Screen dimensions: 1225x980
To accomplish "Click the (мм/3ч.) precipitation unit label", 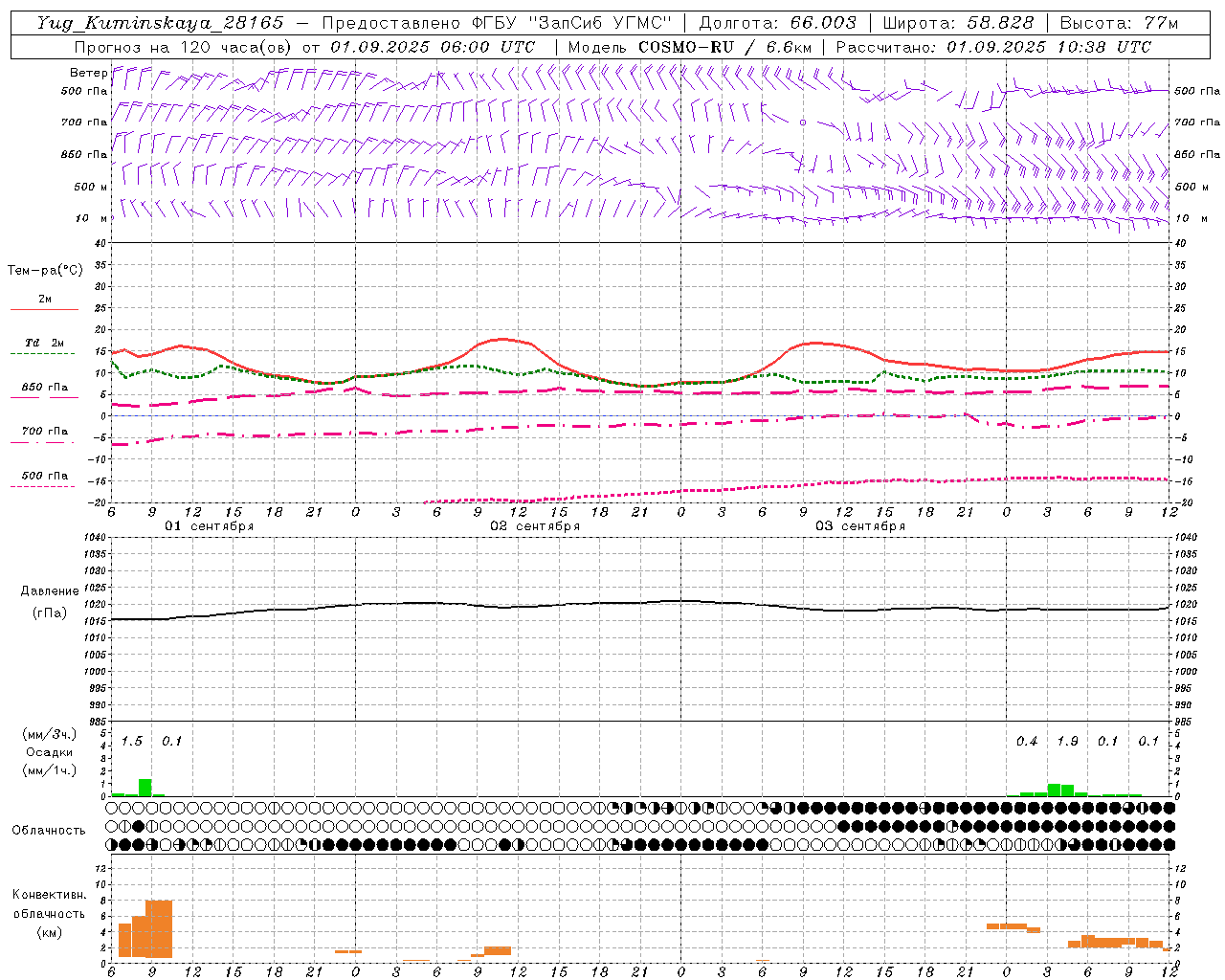I will pyautogui.click(x=50, y=734).
